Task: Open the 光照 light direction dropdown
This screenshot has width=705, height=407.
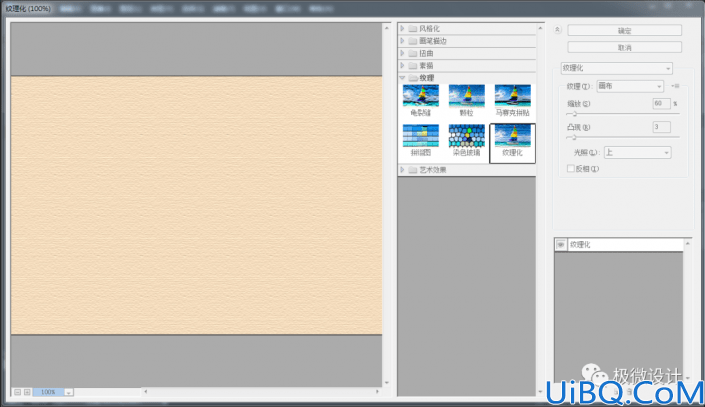Action: [x=638, y=152]
